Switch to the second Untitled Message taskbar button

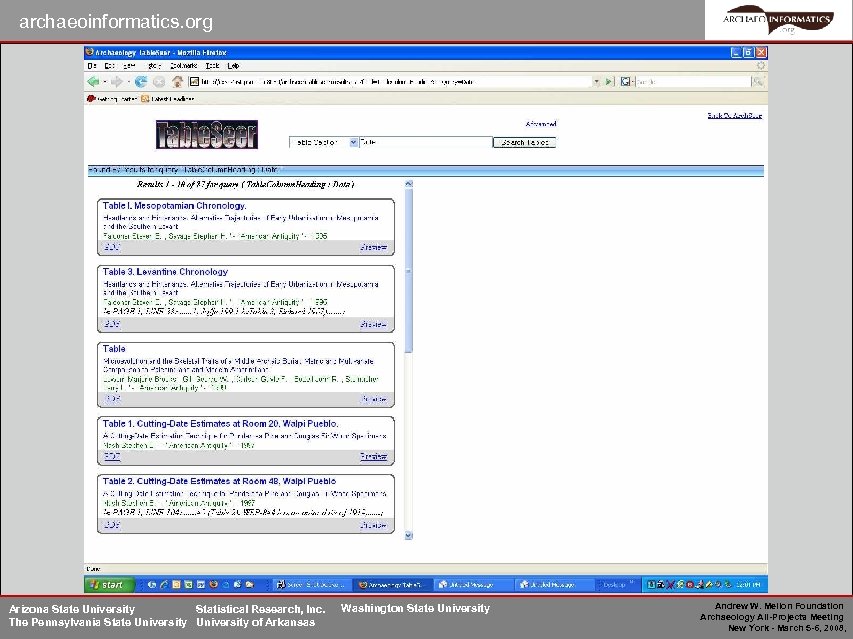pyautogui.click(x=554, y=585)
